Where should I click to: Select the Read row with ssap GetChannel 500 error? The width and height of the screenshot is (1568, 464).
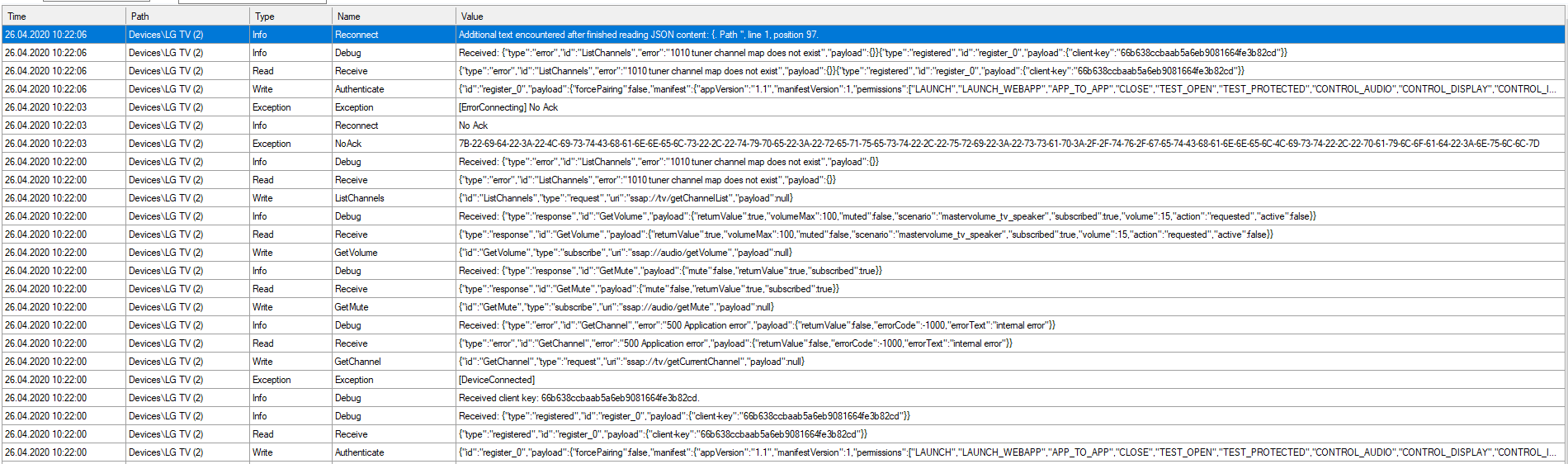pyautogui.click(x=734, y=343)
